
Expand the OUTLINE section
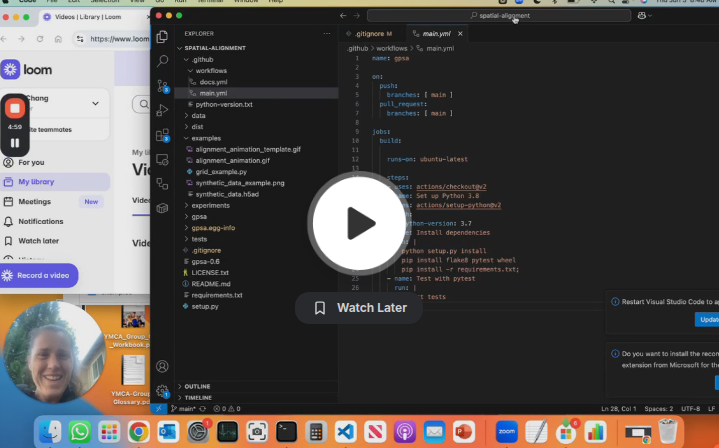point(197,387)
